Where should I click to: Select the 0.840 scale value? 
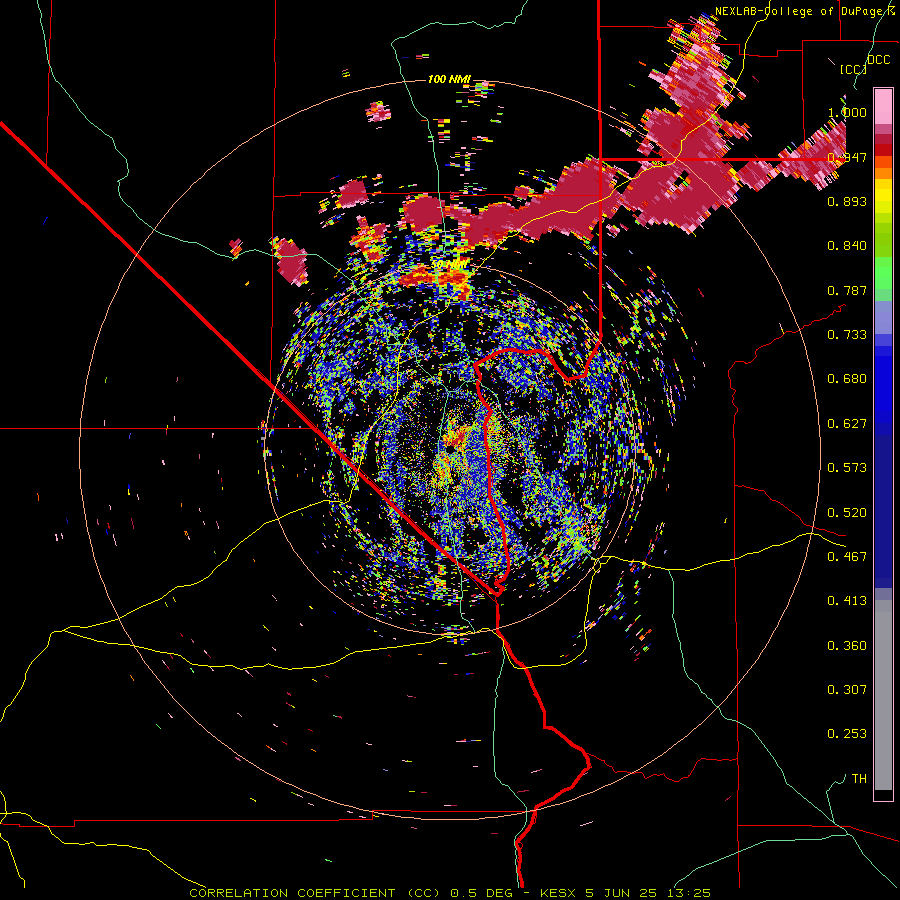[847, 246]
